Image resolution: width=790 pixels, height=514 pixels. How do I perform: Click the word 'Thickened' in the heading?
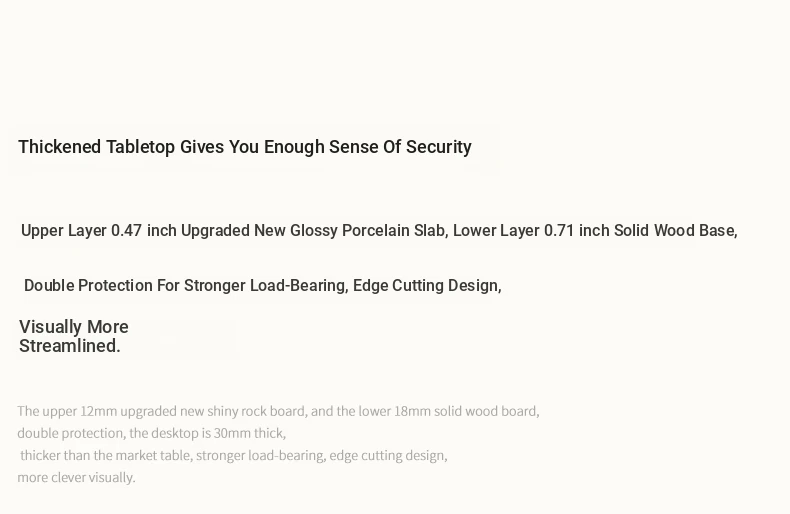[59, 147]
